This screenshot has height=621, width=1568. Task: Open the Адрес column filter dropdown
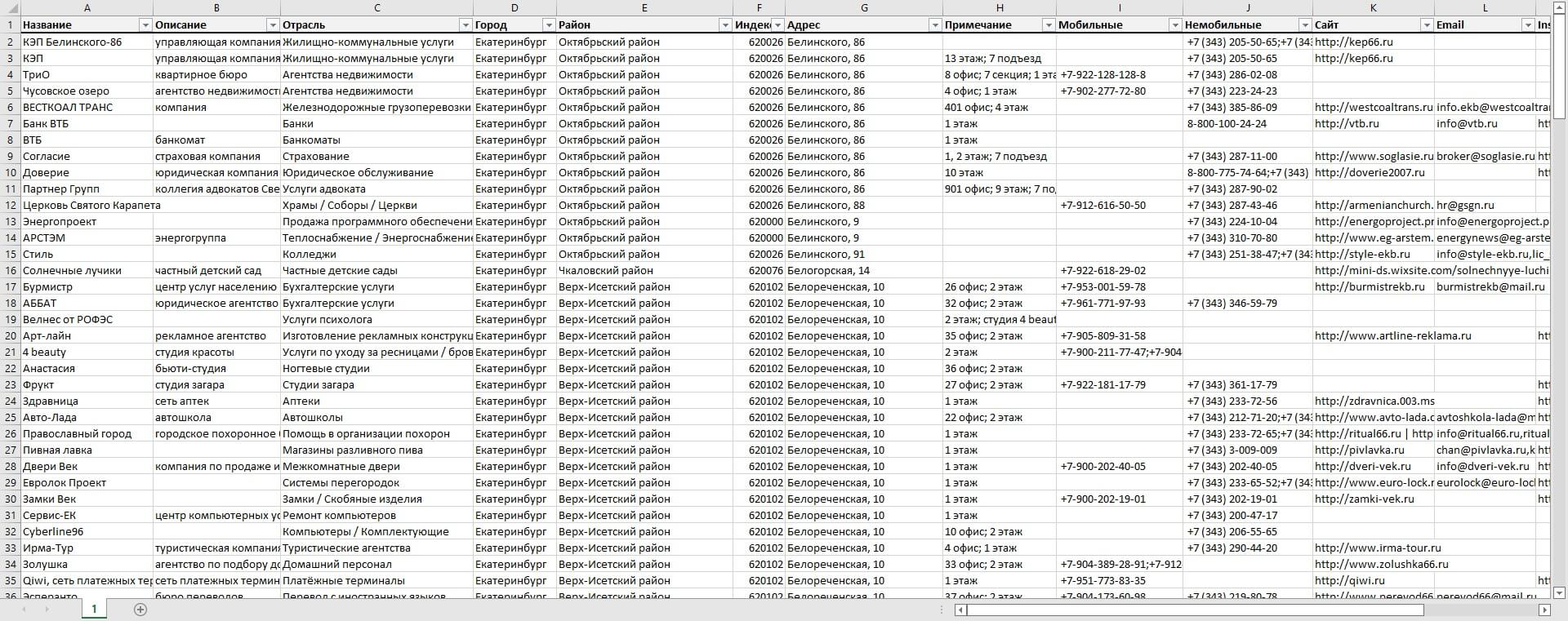(935, 25)
